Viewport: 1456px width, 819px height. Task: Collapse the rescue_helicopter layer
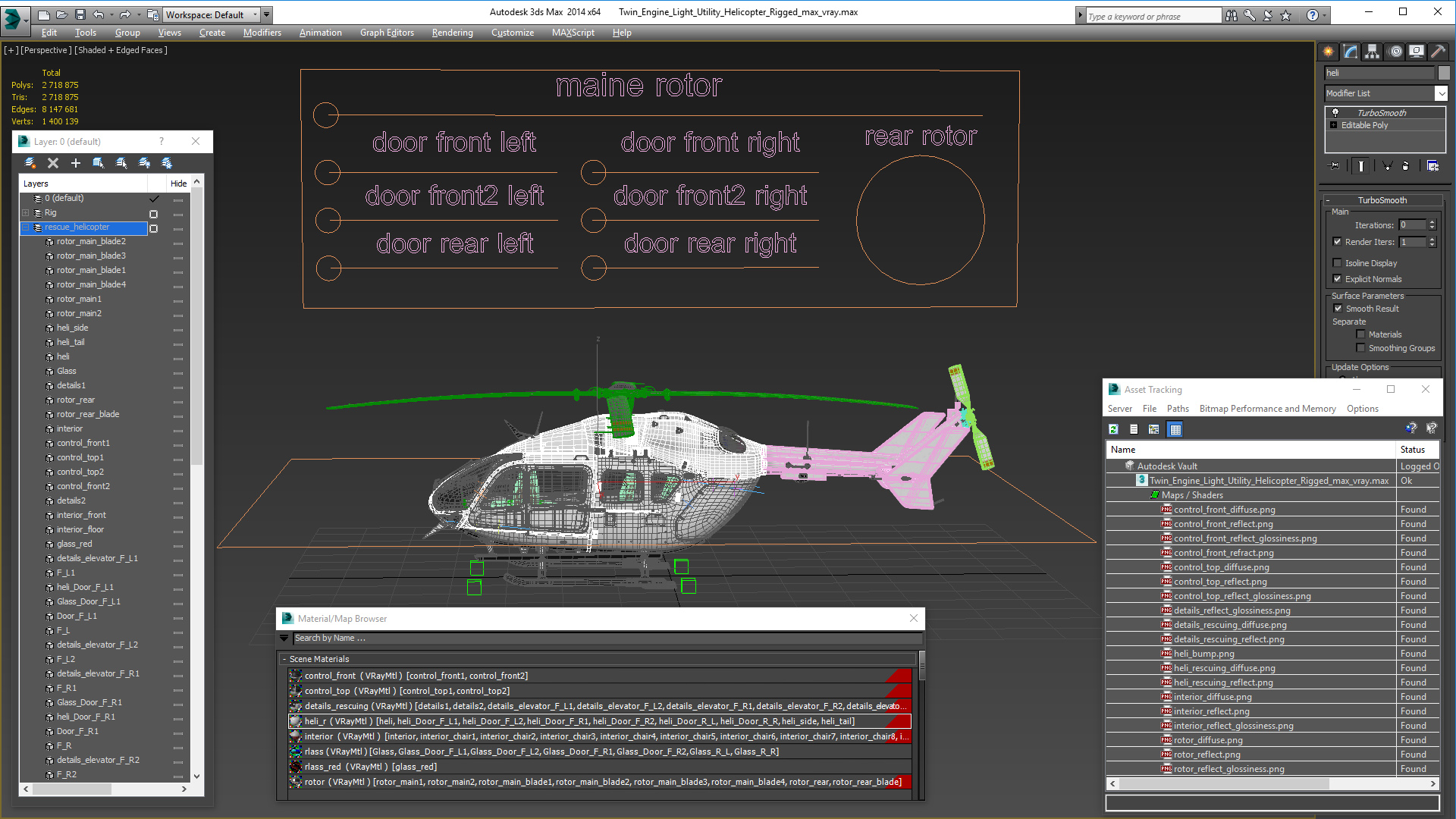click(x=25, y=227)
